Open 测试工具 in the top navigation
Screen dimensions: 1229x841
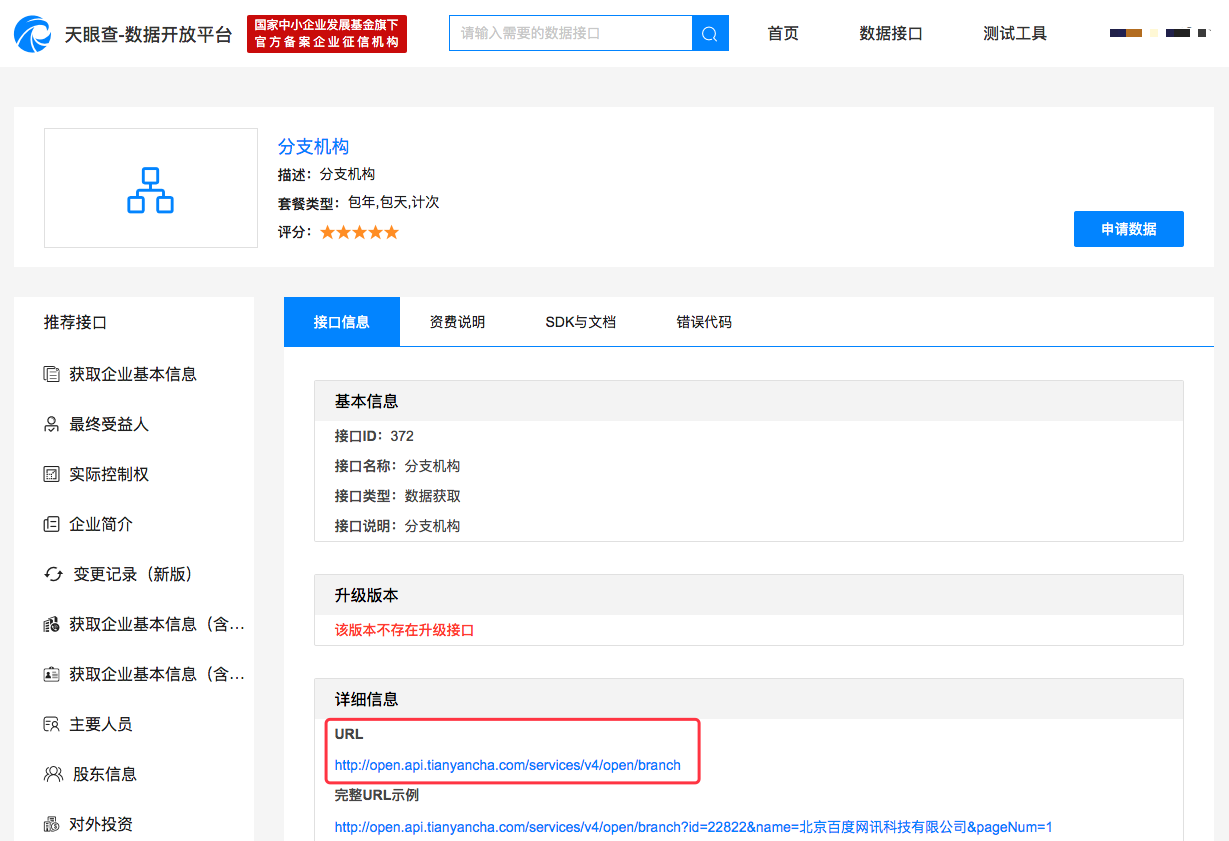[x=1015, y=33]
